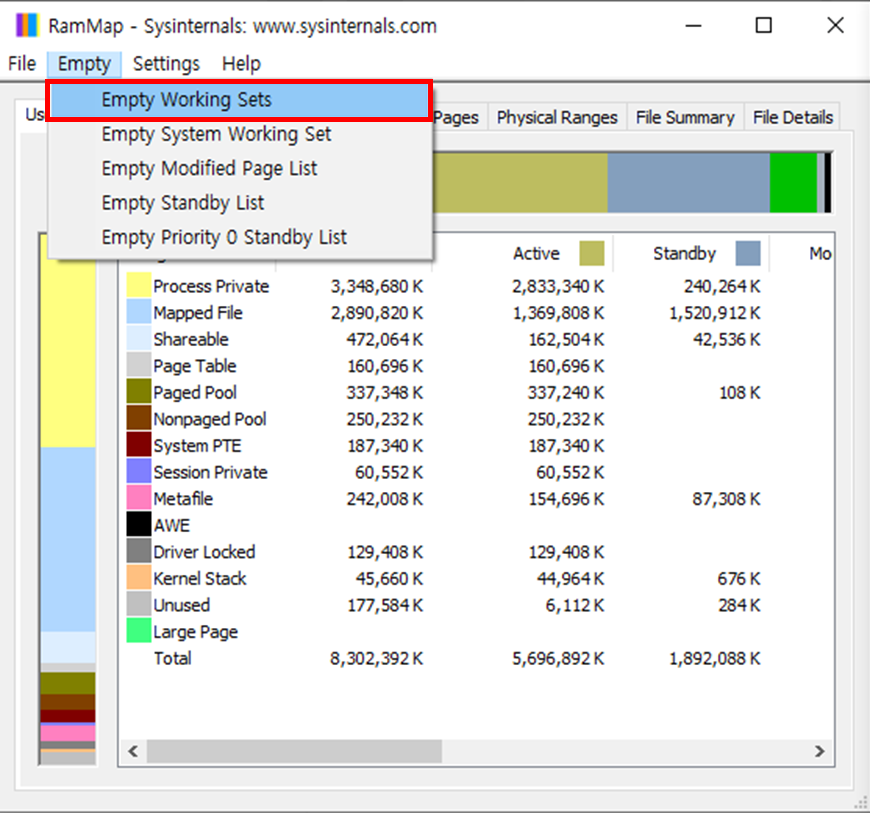This screenshot has height=813, width=870.
Task: Click the Shareable pale blue swatch
Action: [139, 339]
